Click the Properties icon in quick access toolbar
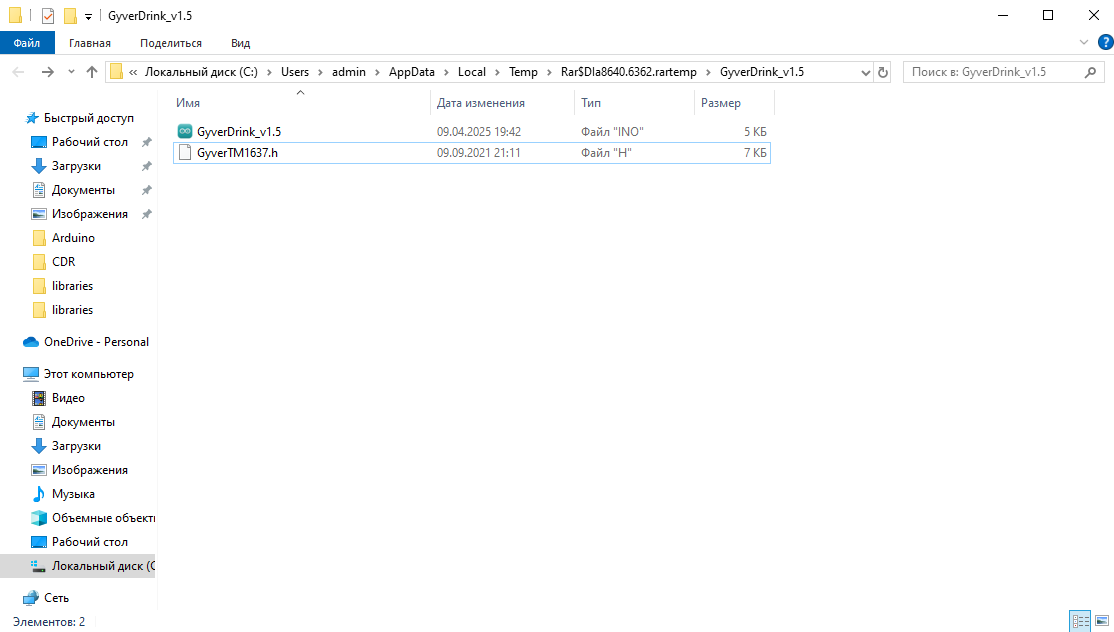The height and width of the screenshot is (632, 1114). point(47,16)
